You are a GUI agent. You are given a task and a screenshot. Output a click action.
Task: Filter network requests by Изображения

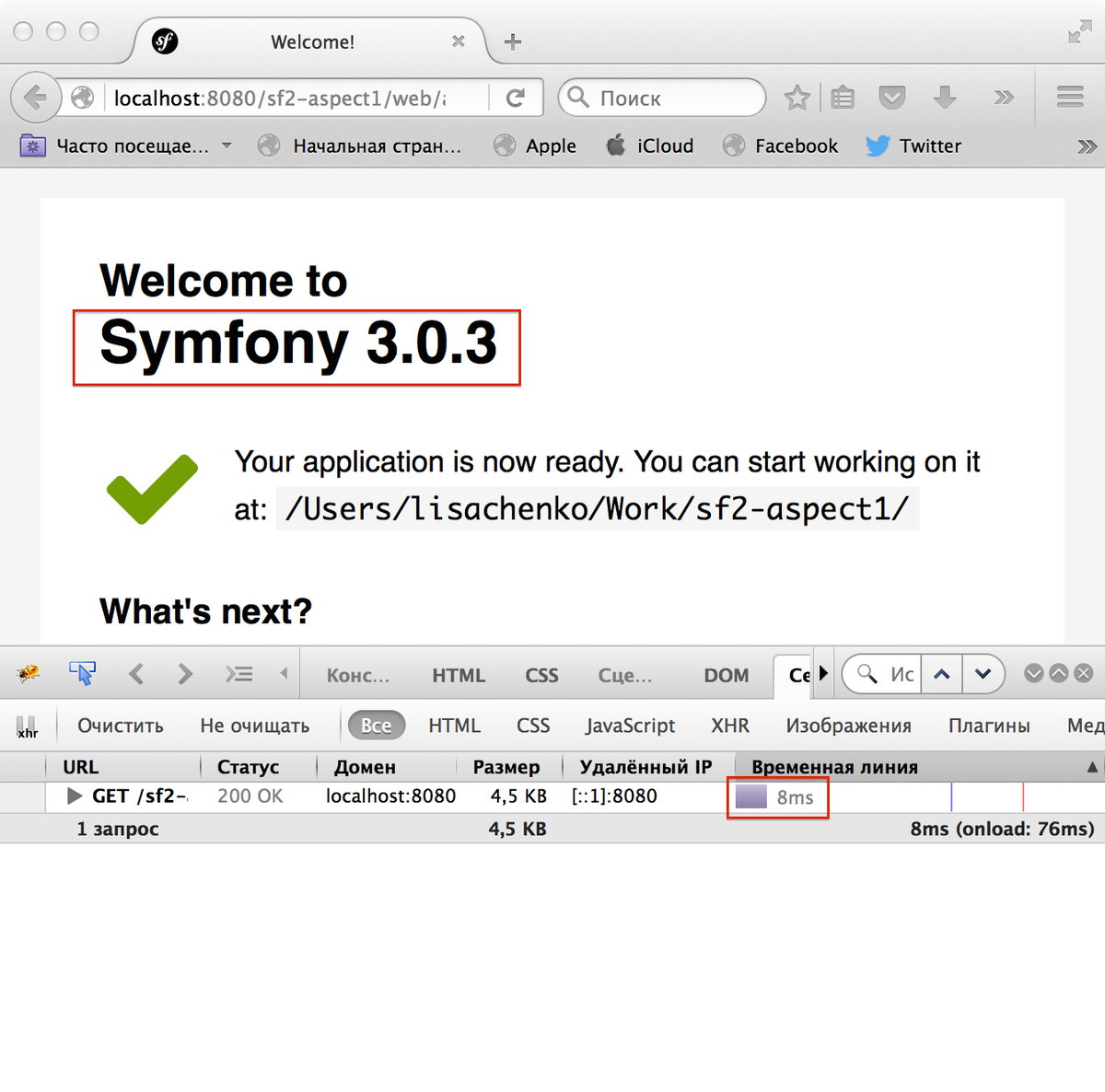coord(848,726)
